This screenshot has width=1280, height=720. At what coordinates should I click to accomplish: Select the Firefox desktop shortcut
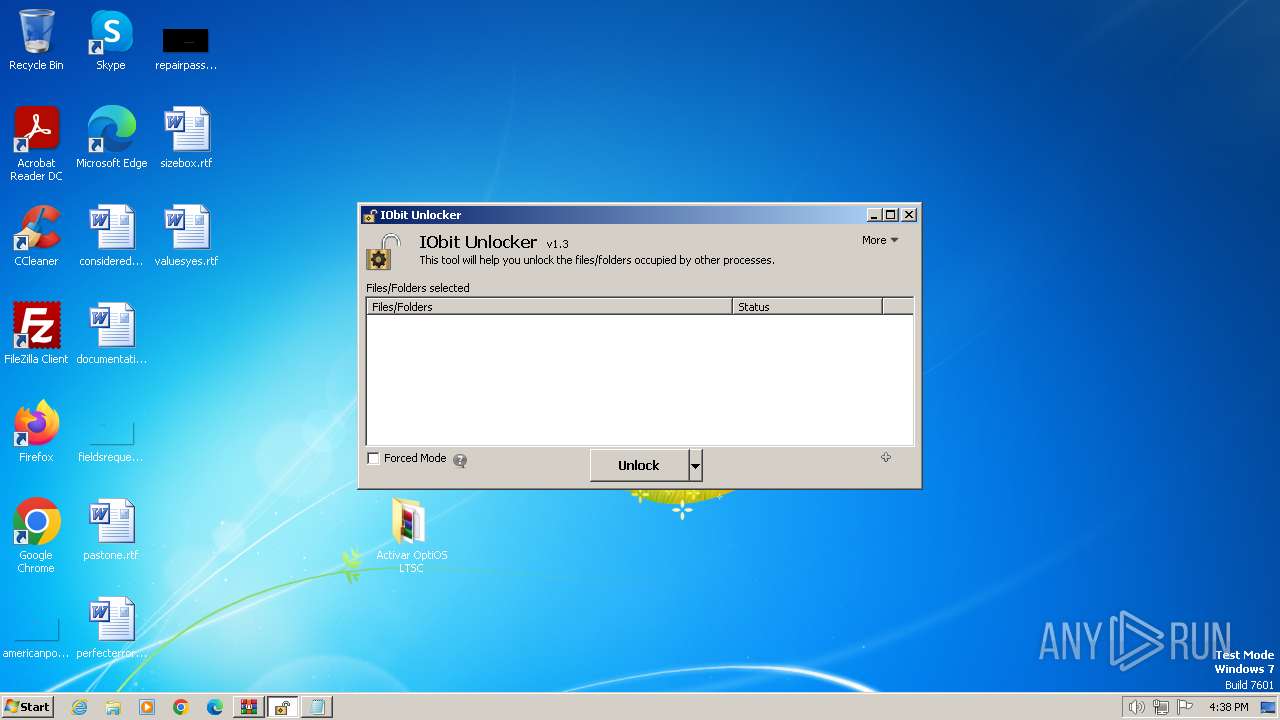pos(36,431)
